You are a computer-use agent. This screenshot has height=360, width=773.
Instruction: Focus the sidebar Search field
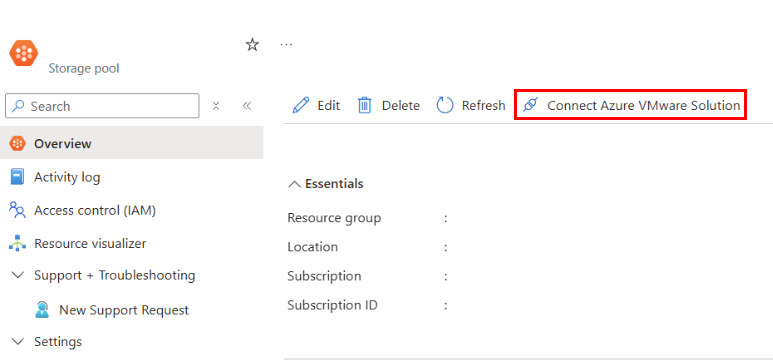[x=102, y=106]
